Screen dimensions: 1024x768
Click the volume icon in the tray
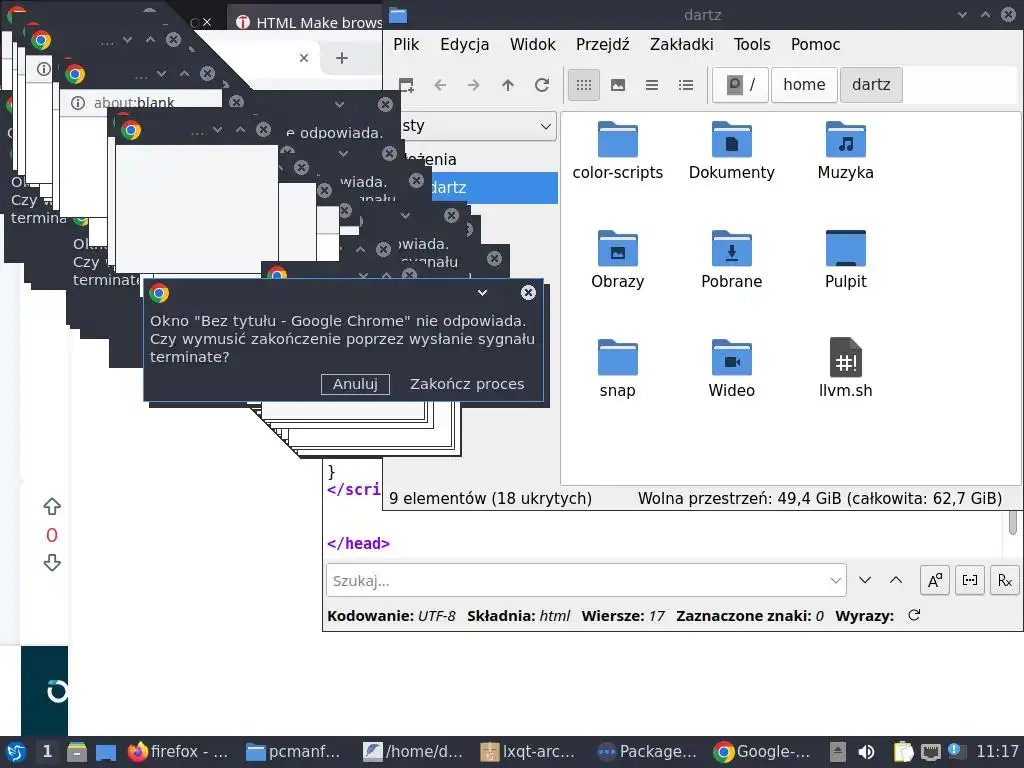867,752
